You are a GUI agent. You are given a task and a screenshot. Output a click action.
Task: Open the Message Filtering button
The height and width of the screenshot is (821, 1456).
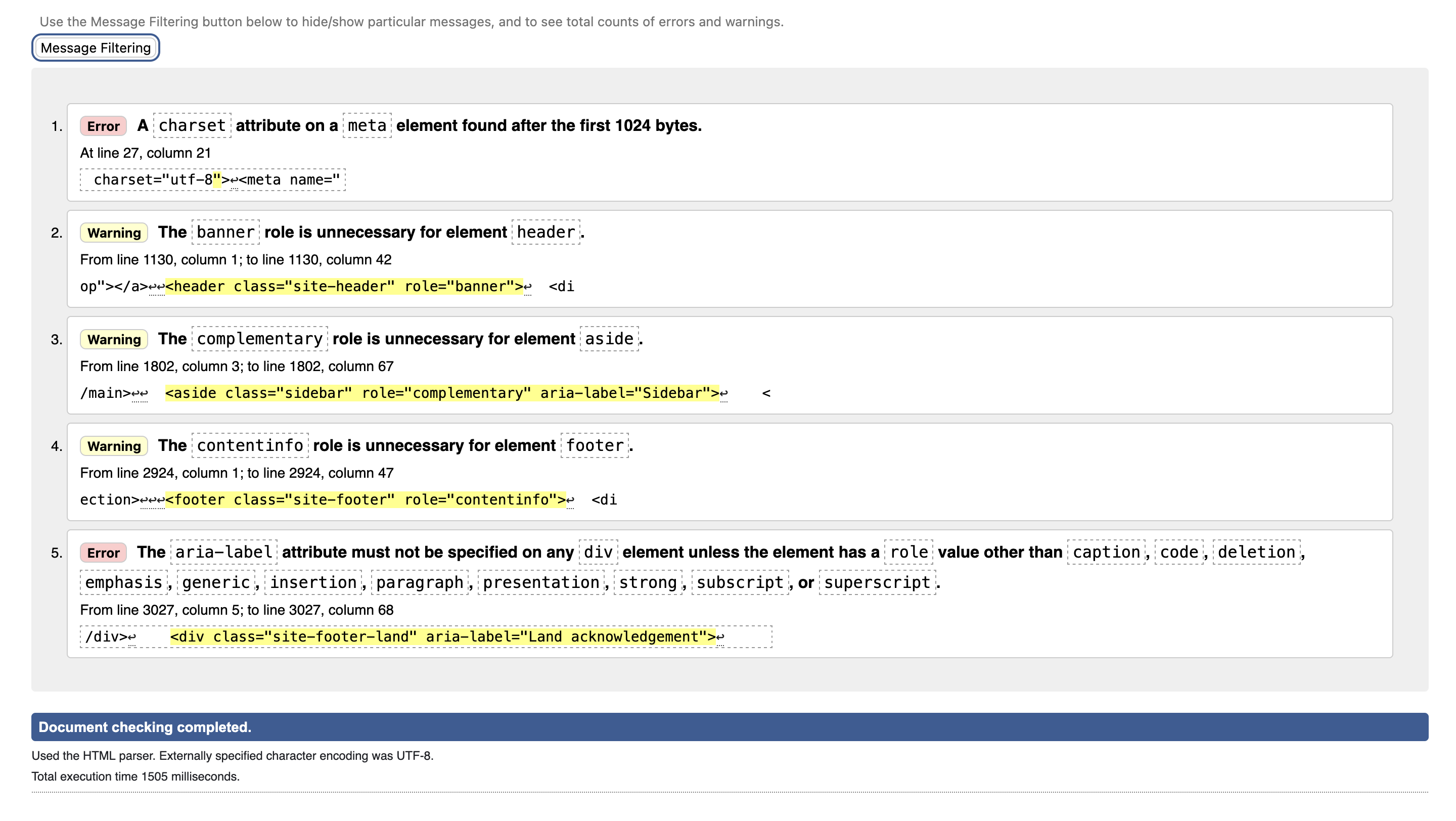(96, 48)
